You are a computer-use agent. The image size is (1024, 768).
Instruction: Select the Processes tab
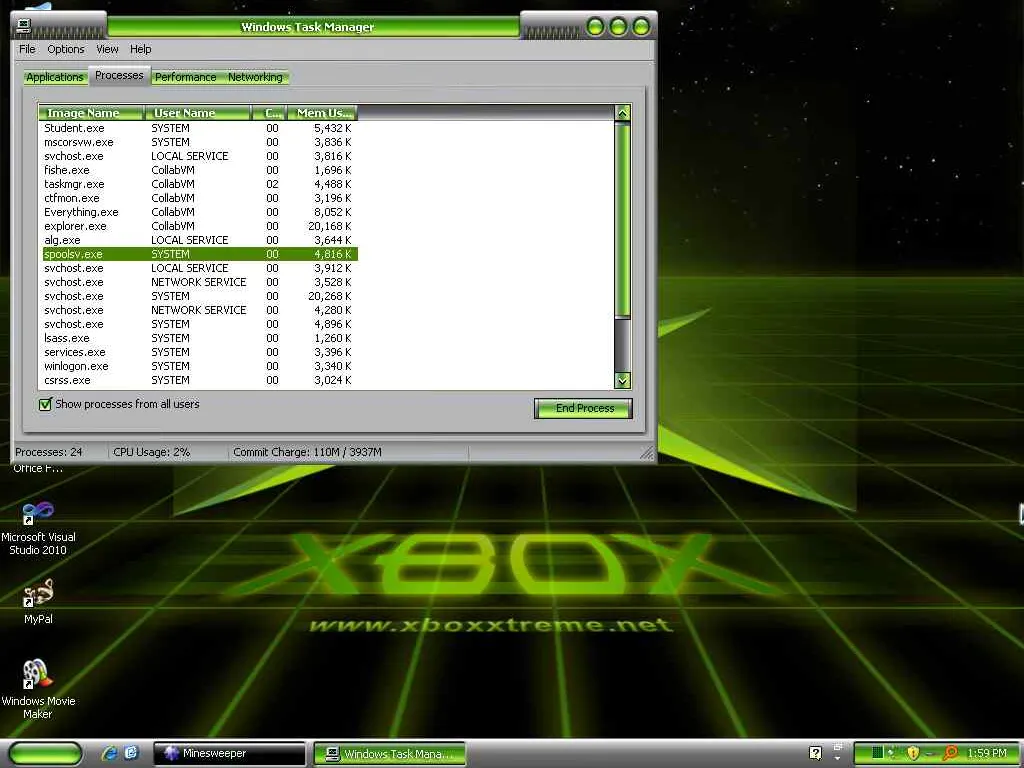pyautogui.click(x=119, y=75)
